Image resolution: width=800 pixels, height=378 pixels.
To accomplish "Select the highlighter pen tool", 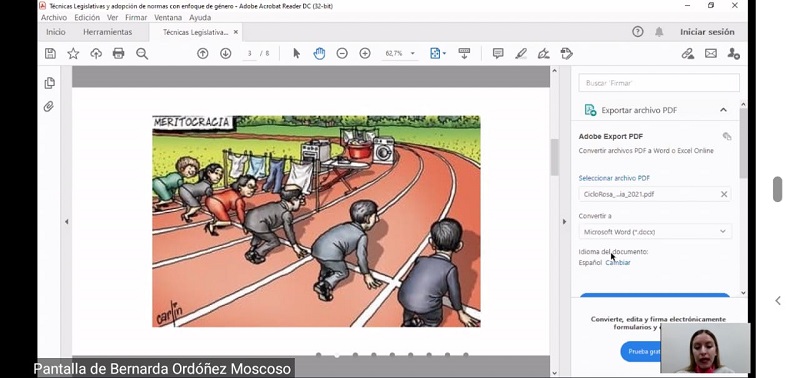I will (521, 54).
